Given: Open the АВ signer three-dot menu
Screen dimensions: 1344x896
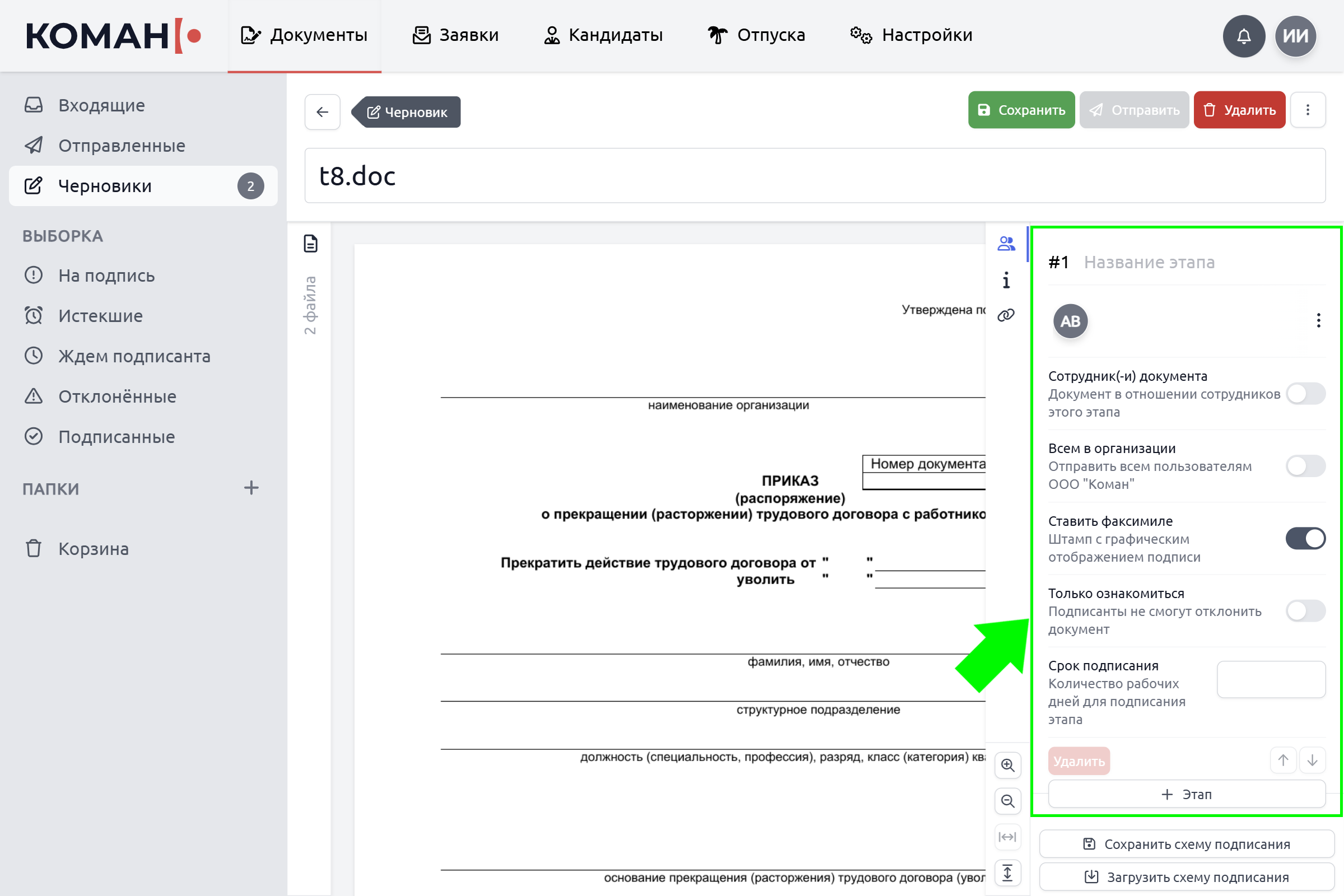Looking at the screenshot, I should (1318, 320).
